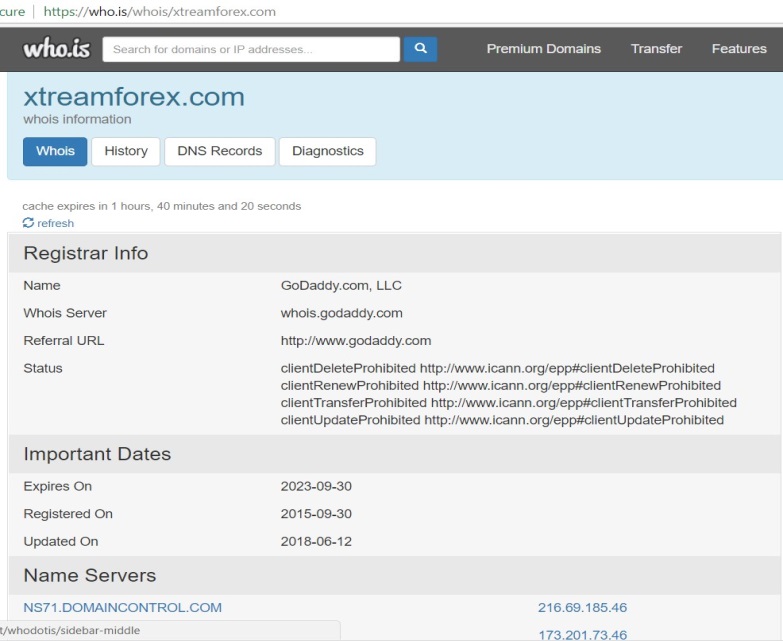This screenshot has height=641, width=783.
Task: Click the refresh arrows icon
Action: tap(28, 223)
